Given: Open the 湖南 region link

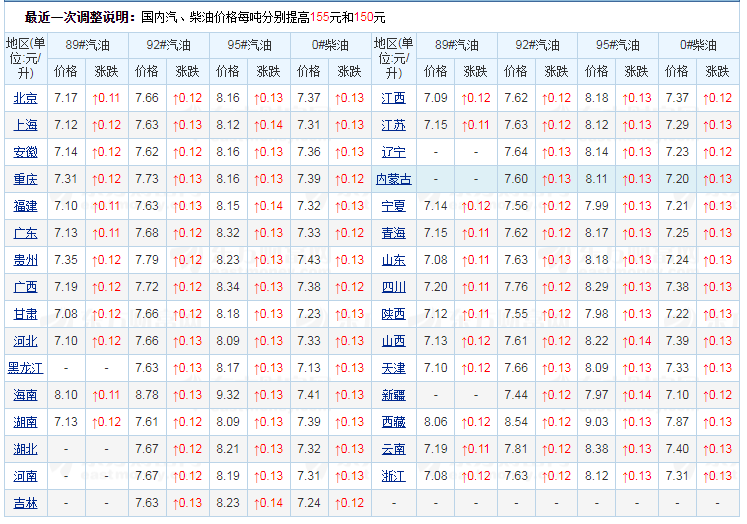Looking at the screenshot, I should point(25,422).
